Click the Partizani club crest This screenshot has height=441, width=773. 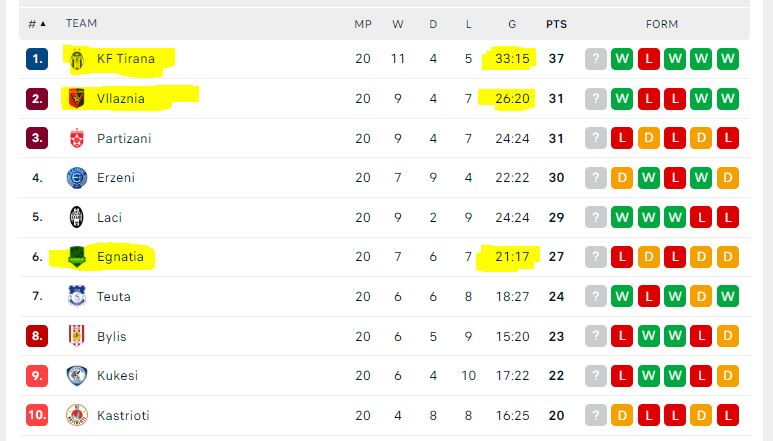coord(76,138)
